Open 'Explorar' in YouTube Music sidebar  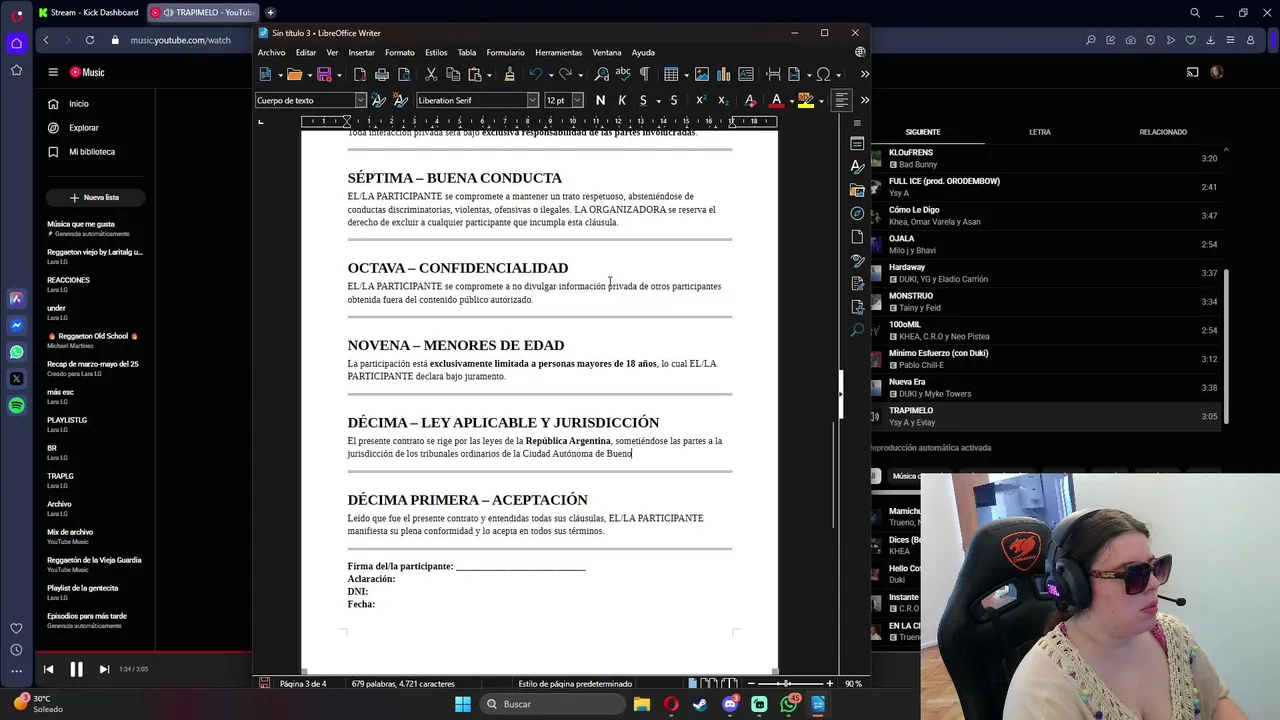75,128
